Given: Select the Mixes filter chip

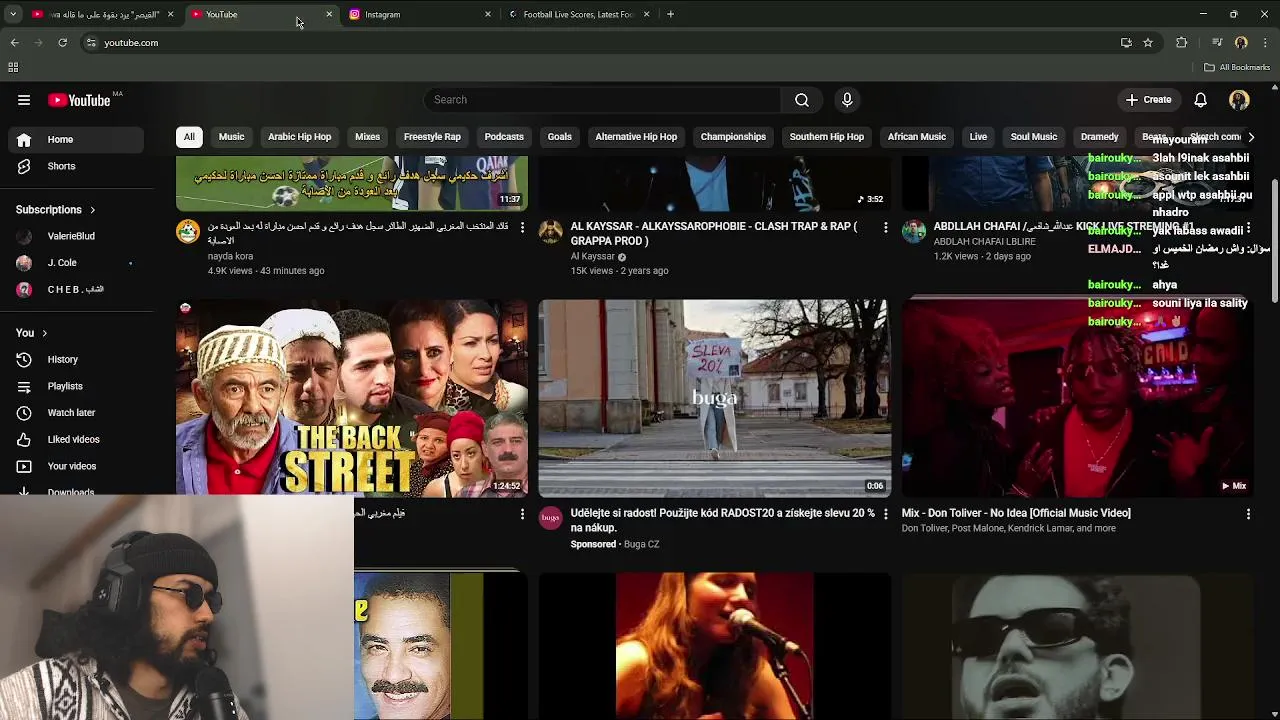Looking at the screenshot, I should coord(367,137).
